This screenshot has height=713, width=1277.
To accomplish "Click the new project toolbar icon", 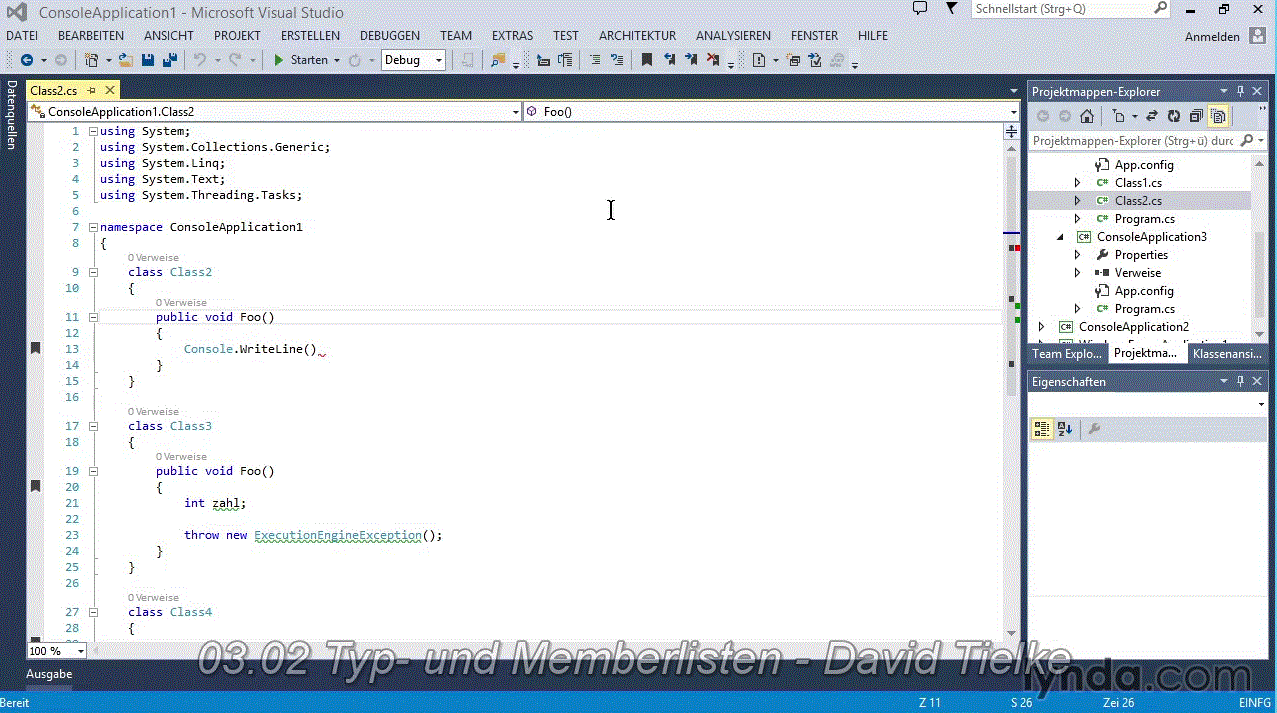I will 92,60.
